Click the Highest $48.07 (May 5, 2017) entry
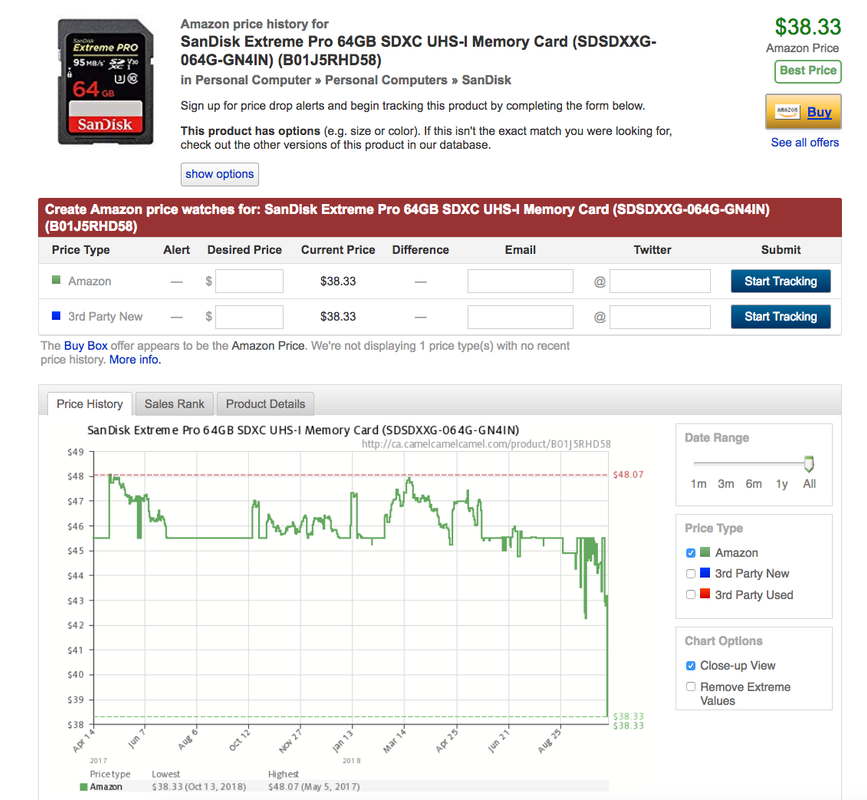The image size is (867, 800). [314, 786]
